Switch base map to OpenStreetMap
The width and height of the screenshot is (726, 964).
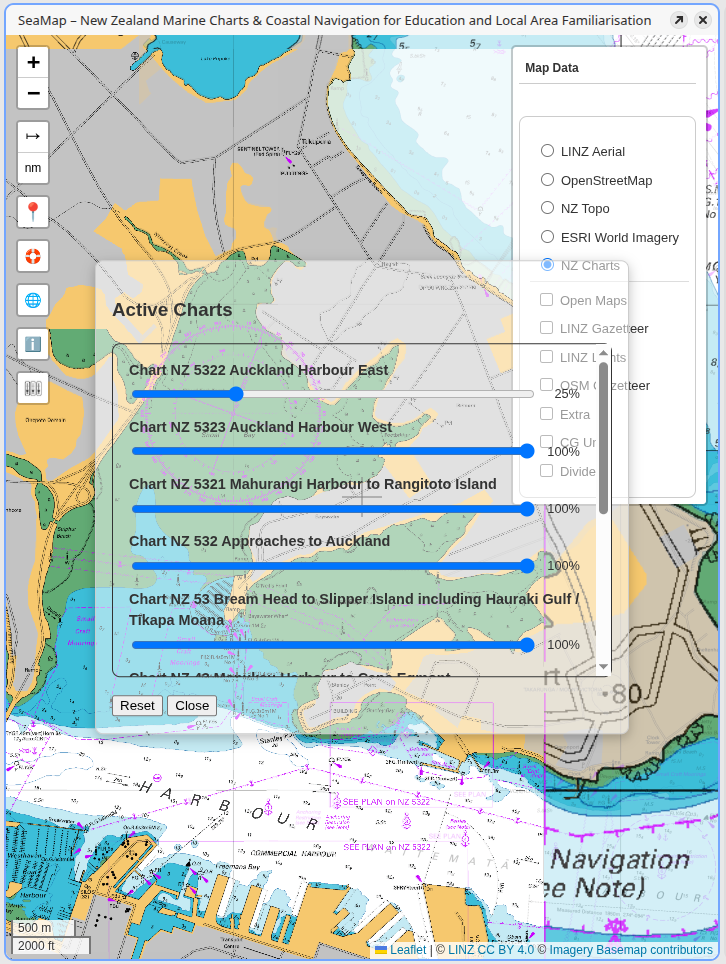pos(547,180)
